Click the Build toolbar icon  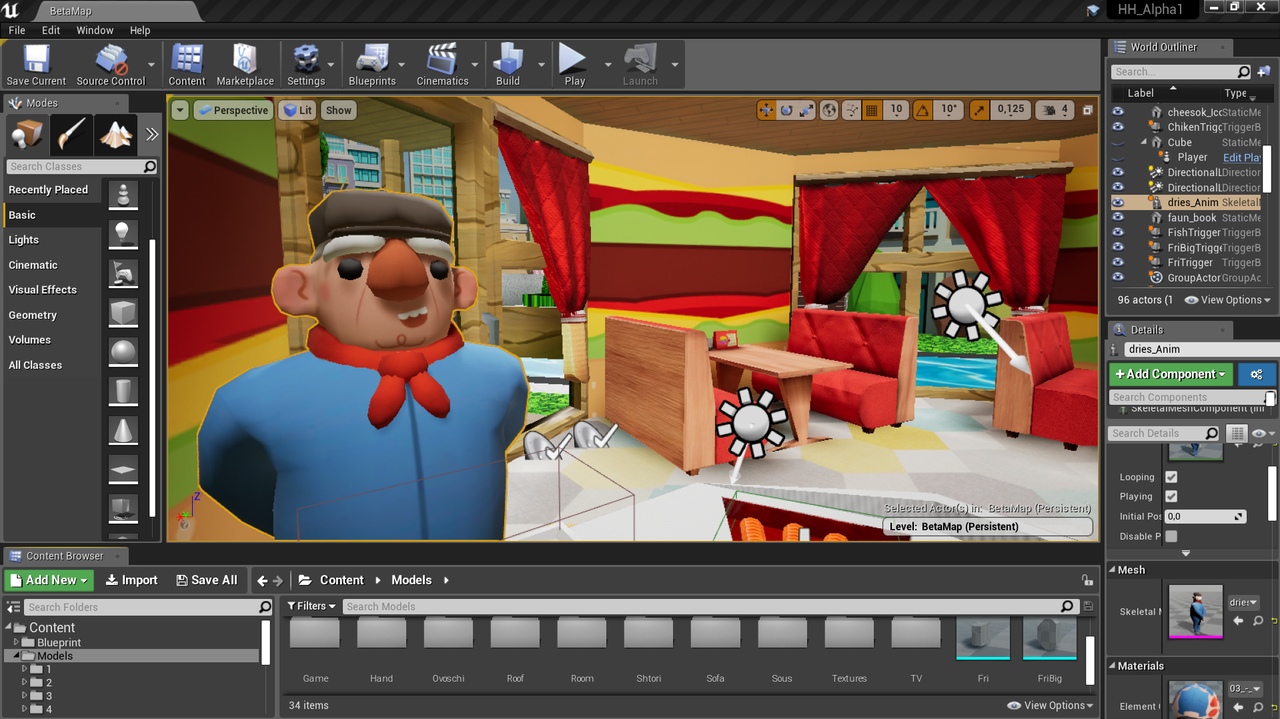click(x=508, y=65)
